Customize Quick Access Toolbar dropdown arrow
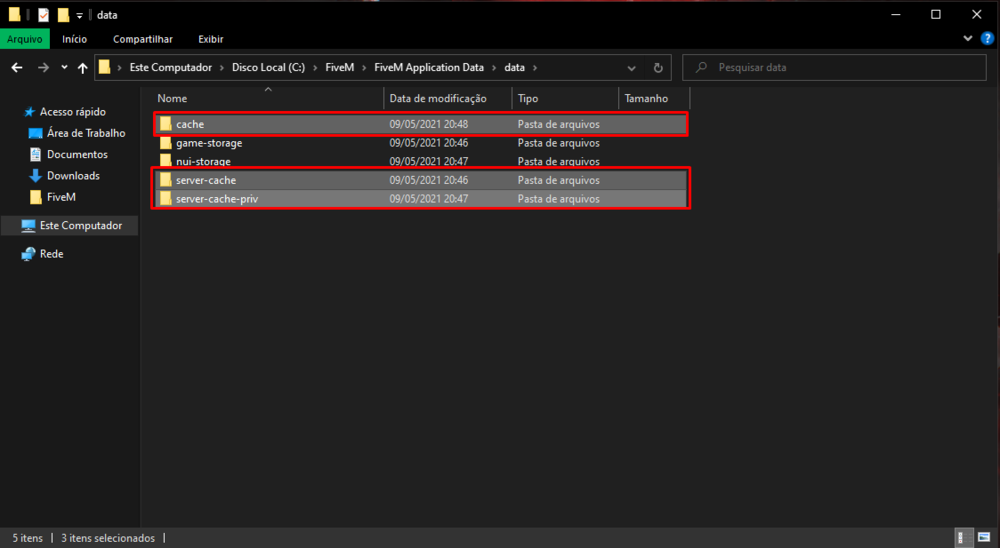This screenshot has height=548, width=1000. [79, 15]
